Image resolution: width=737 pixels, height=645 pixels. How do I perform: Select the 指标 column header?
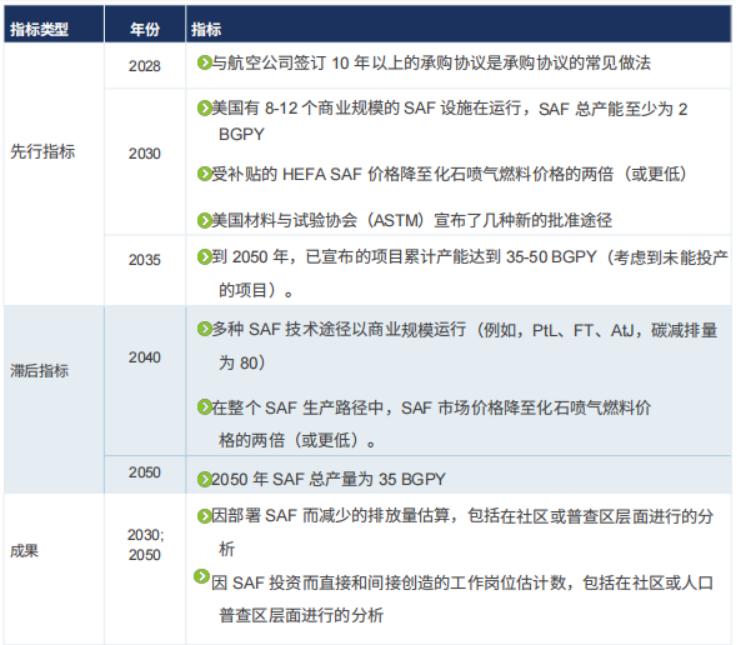tap(459, 24)
